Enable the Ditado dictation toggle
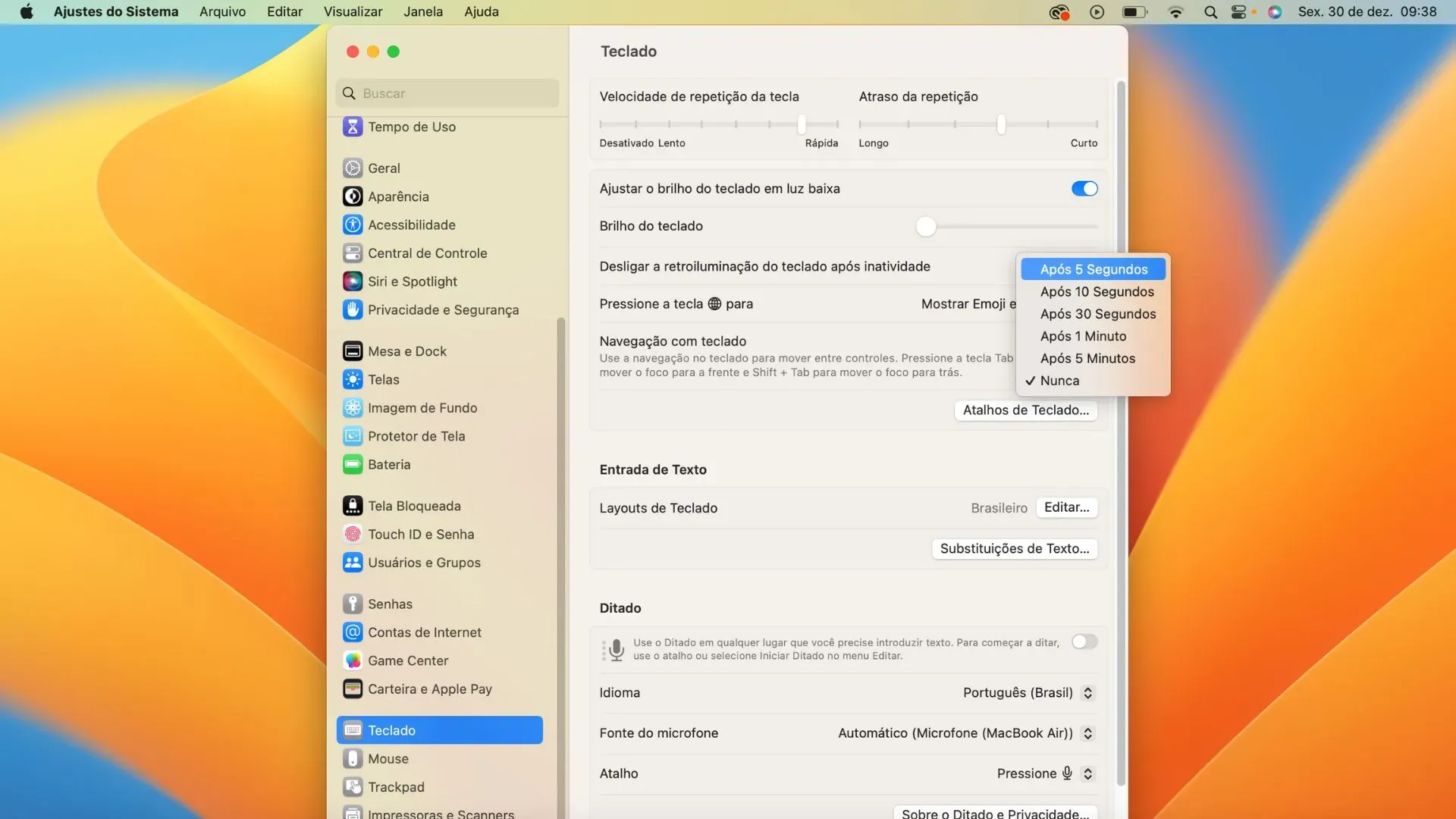1456x819 pixels. pos(1084,642)
